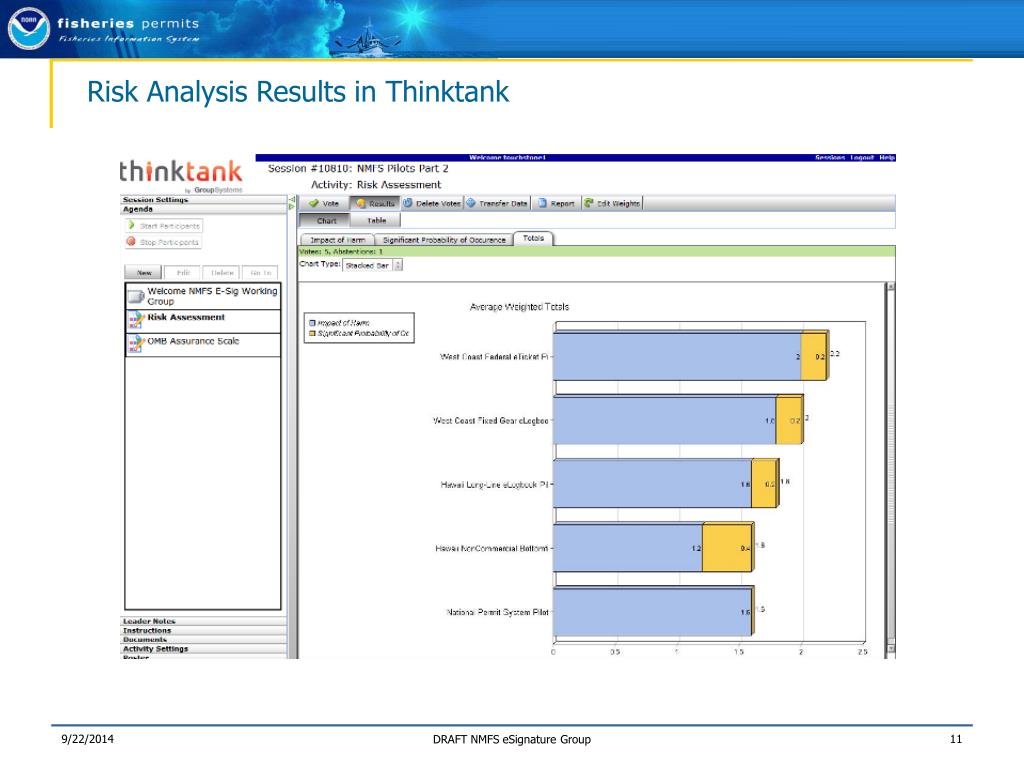Click the yellow segment of the Hawaii NonCommercial Bottomfish bar
This screenshot has width=1024, height=768.
point(727,548)
